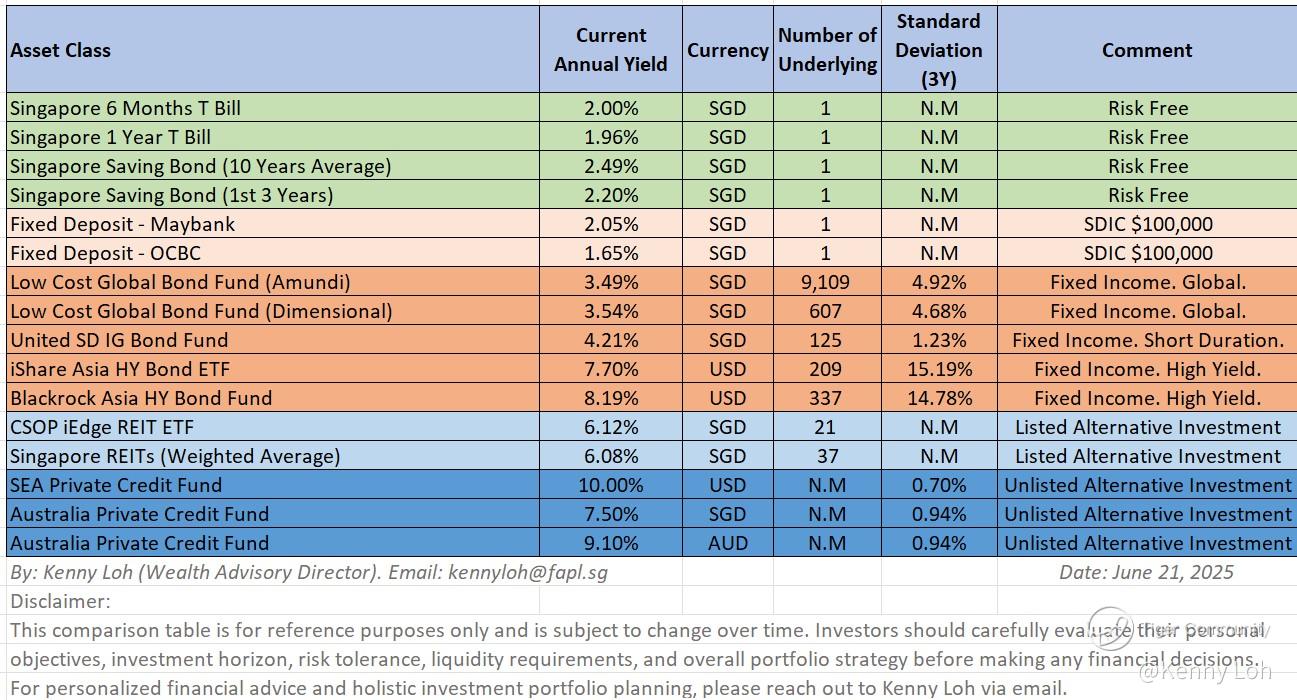The height and width of the screenshot is (700, 1297).
Task: Select the 9,109 underlying count cell
Action: (x=827, y=282)
